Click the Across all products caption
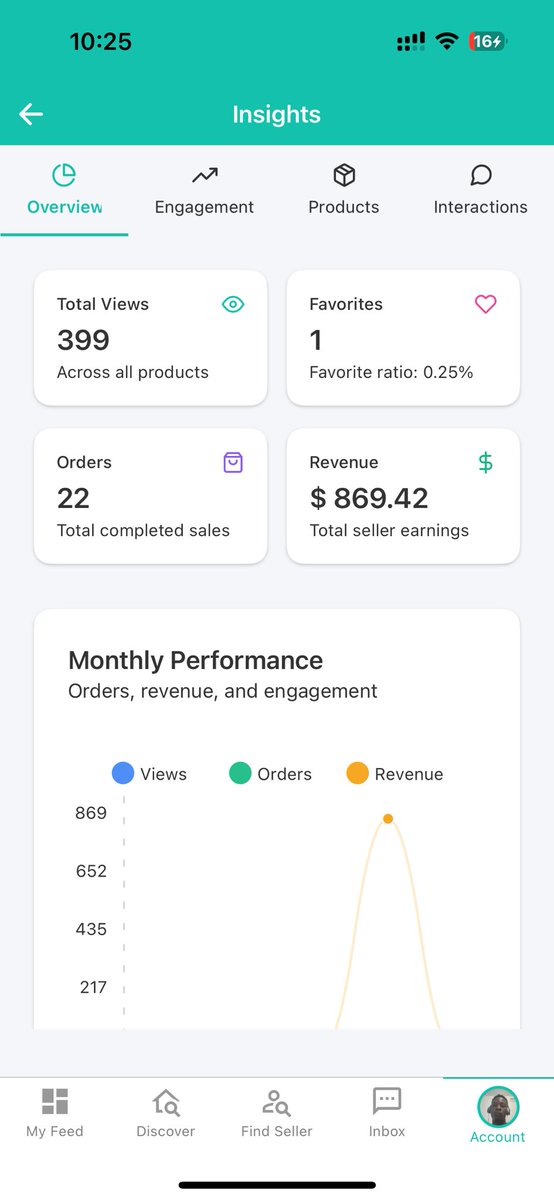 point(133,372)
